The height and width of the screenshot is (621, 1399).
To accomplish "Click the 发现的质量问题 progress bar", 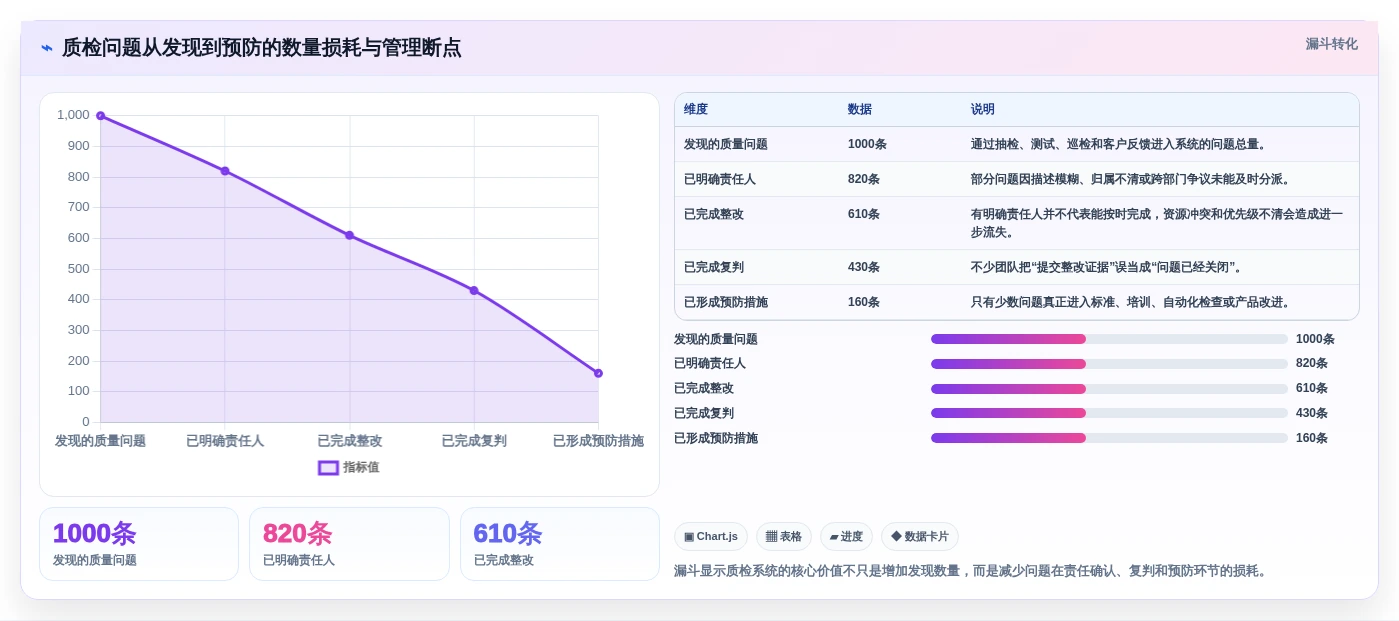I will pyautogui.click(x=1109, y=339).
